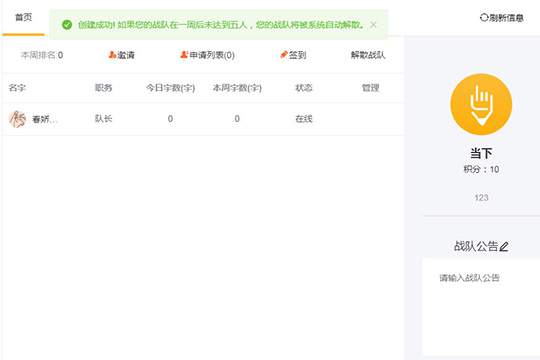
Task: Click the team name 当下
Action: [481, 153]
